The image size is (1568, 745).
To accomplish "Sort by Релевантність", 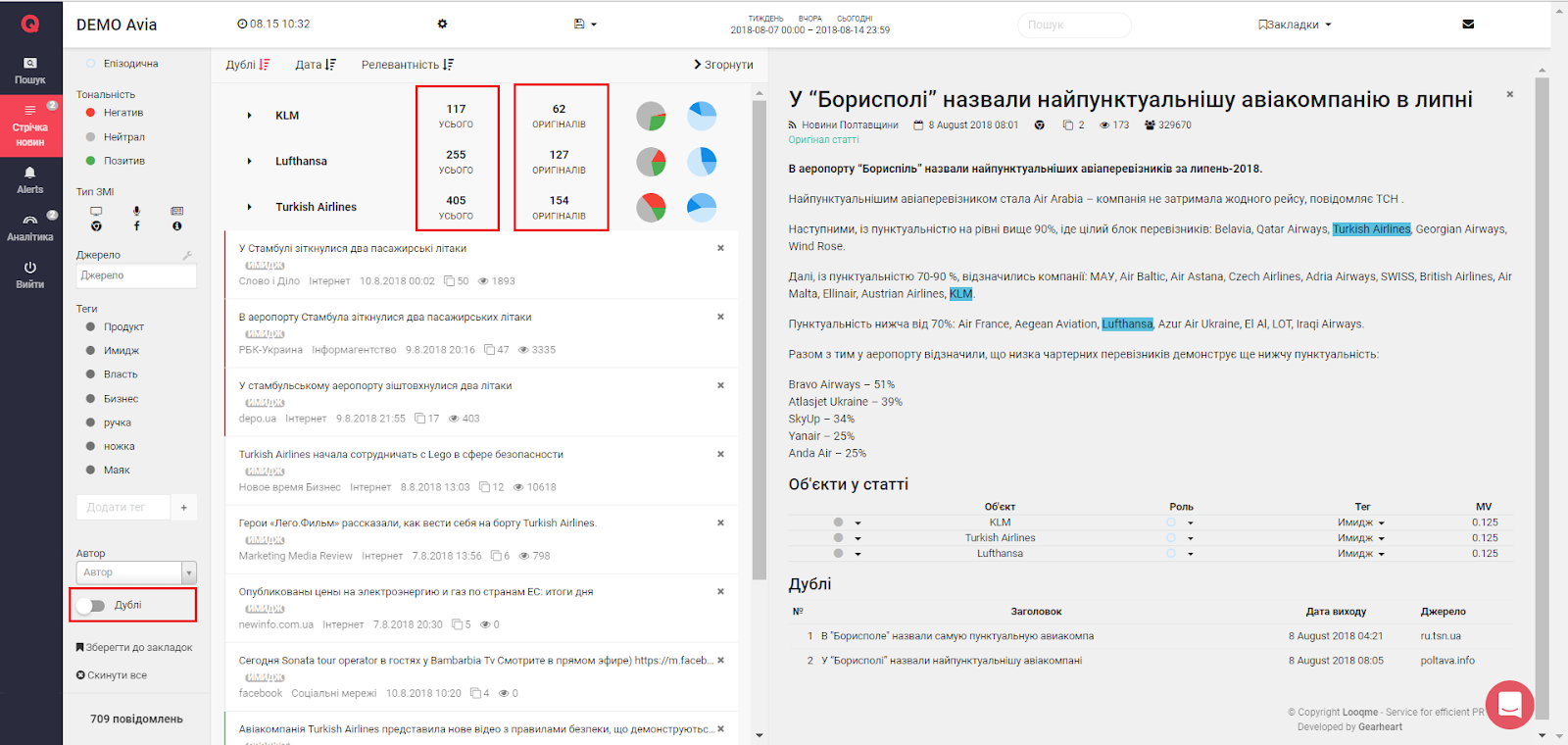I will pyautogui.click(x=408, y=65).
